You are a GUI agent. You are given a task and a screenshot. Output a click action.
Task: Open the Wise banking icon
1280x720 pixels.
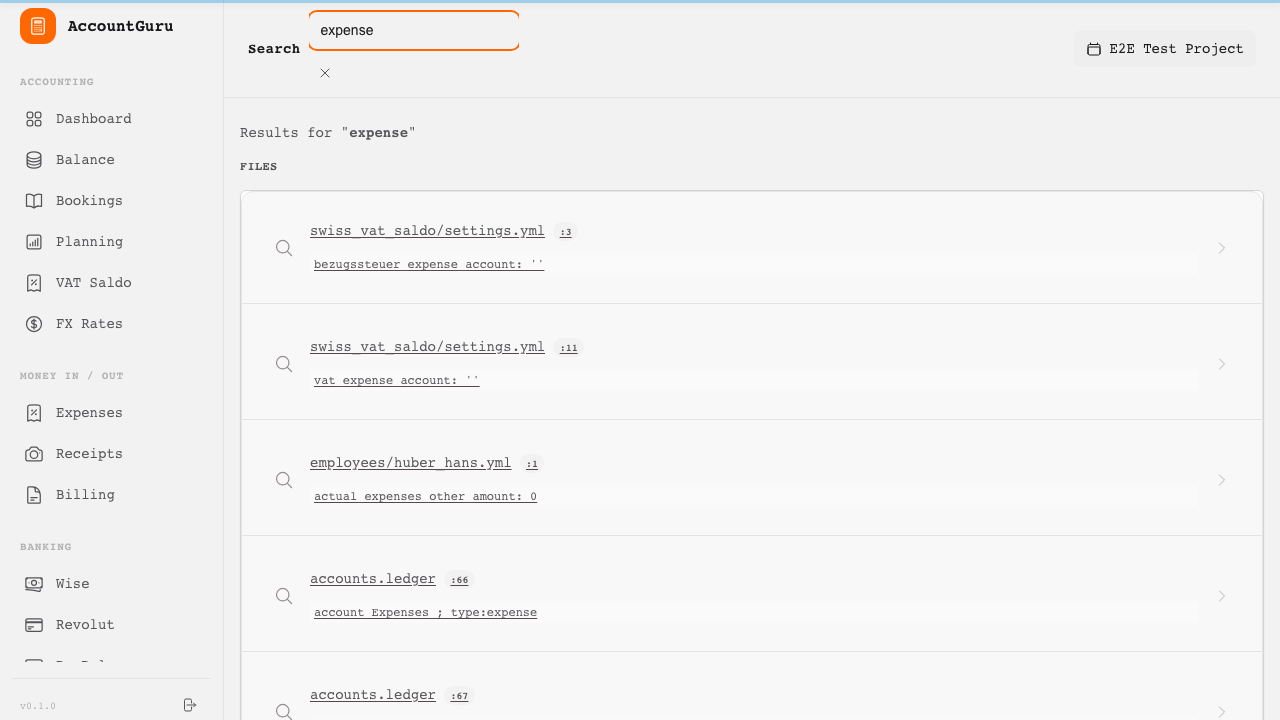point(34,584)
